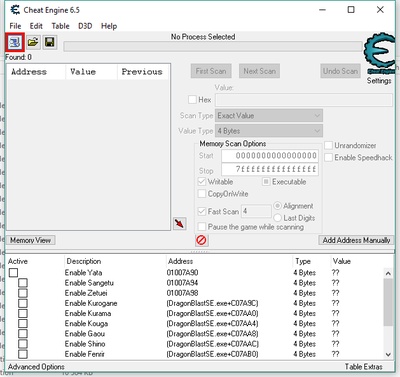Image resolution: width=400 pixels, height=377 pixels.
Task: Enable the Unrandomizer checkbox
Action: (x=329, y=145)
